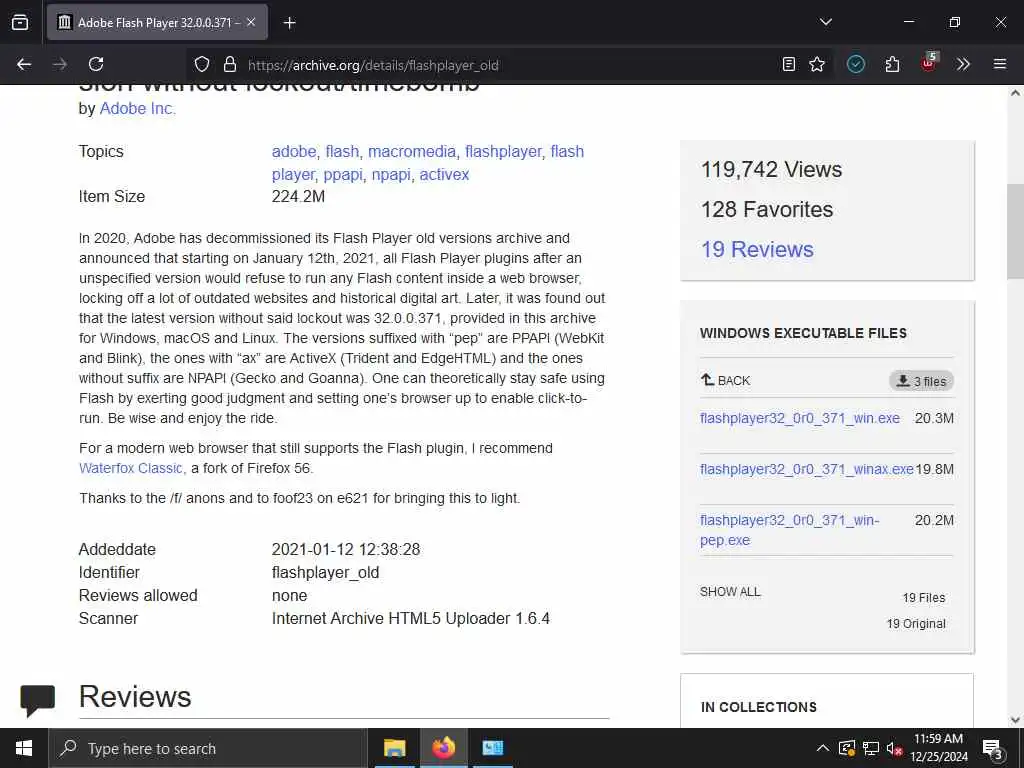Click the 224.2M item size value
Screen dimensions: 1024x768
[298, 197]
